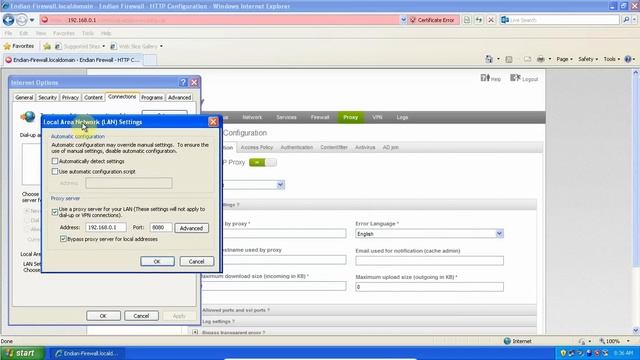Click the Feeds toolbar icon
Viewport: 640px width, 360px height.
(x=509, y=59)
